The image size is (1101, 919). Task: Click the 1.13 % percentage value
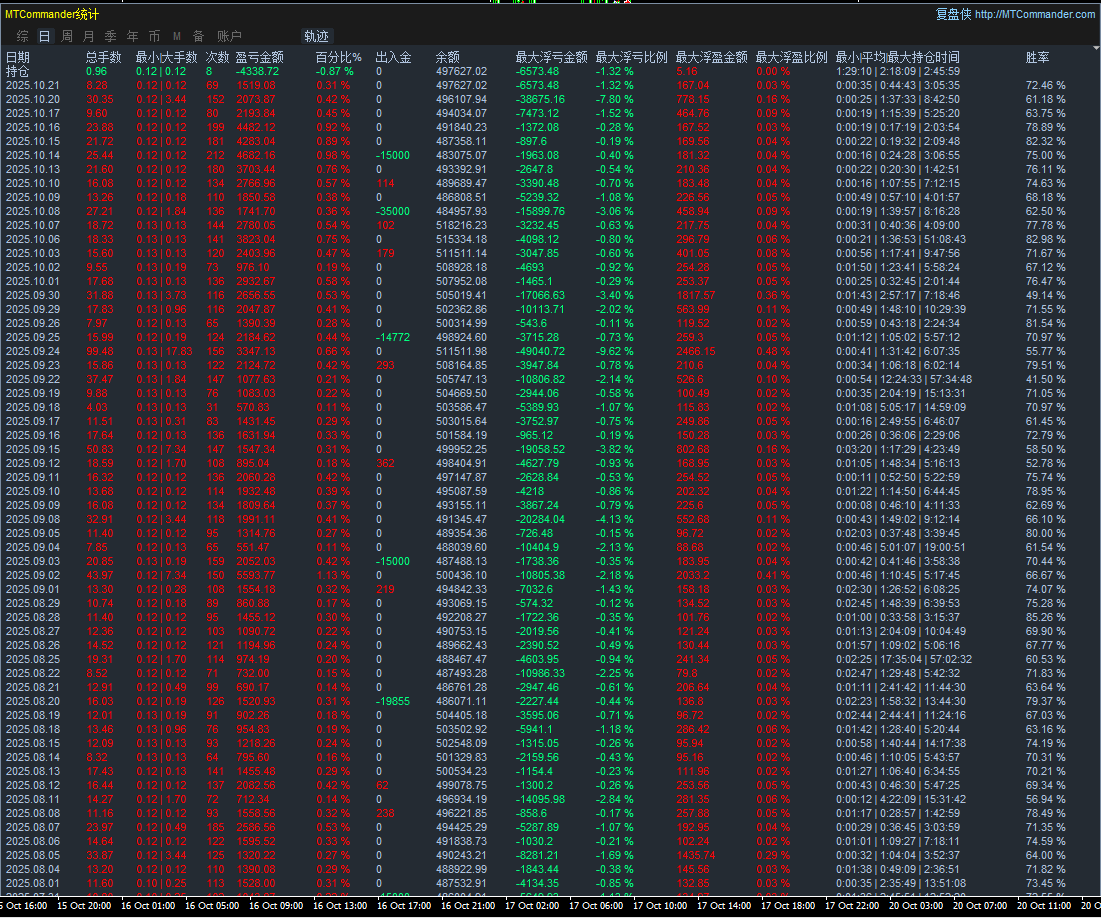(333, 575)
